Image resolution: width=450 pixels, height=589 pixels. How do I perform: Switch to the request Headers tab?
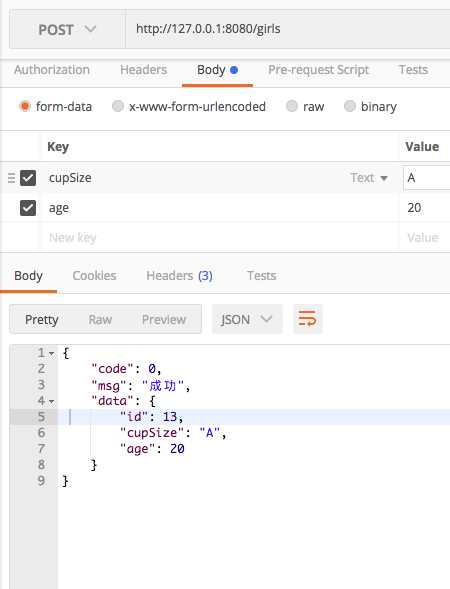pos(143,70)
